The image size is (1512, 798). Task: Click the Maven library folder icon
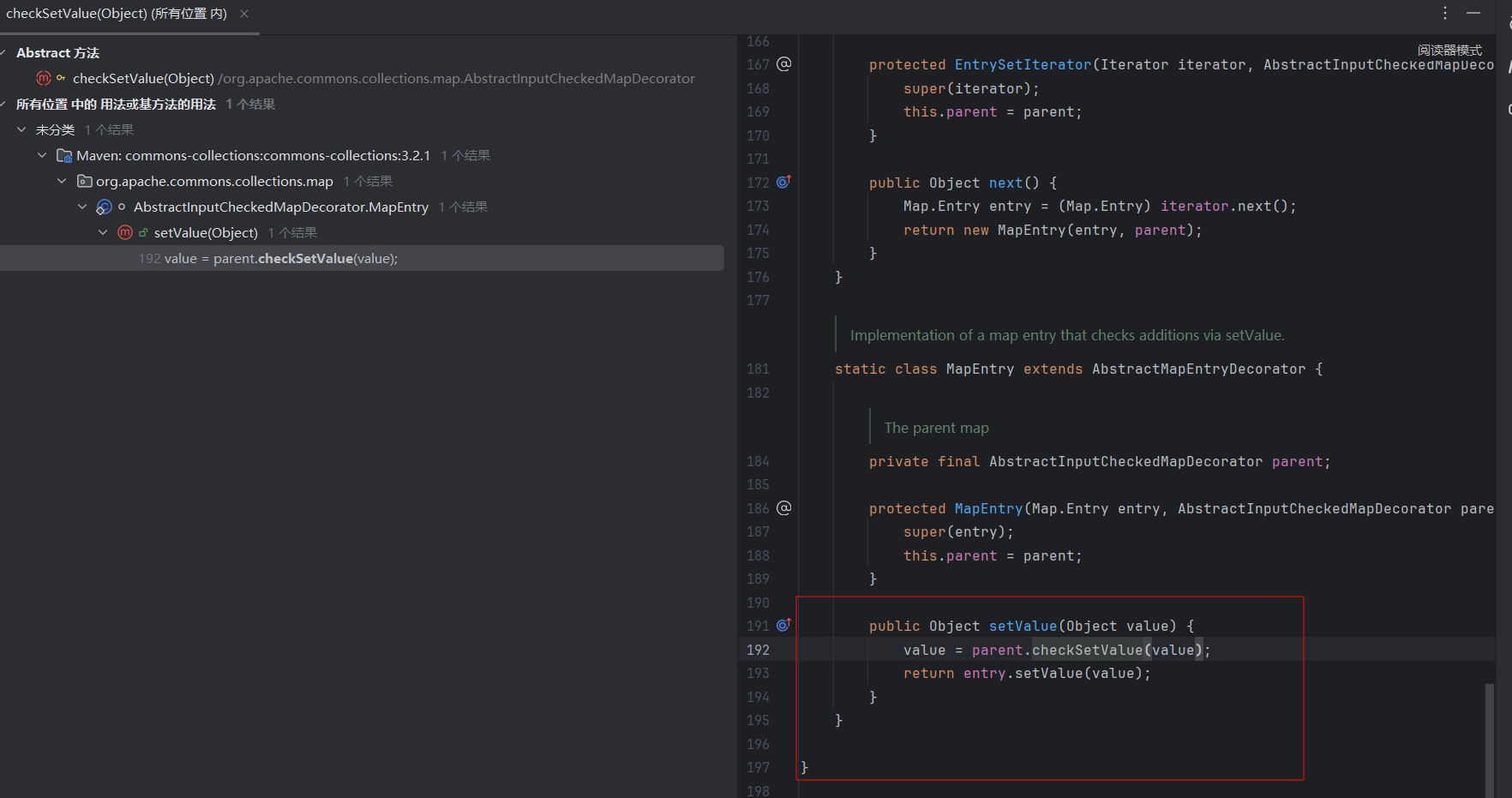(63, 156)
